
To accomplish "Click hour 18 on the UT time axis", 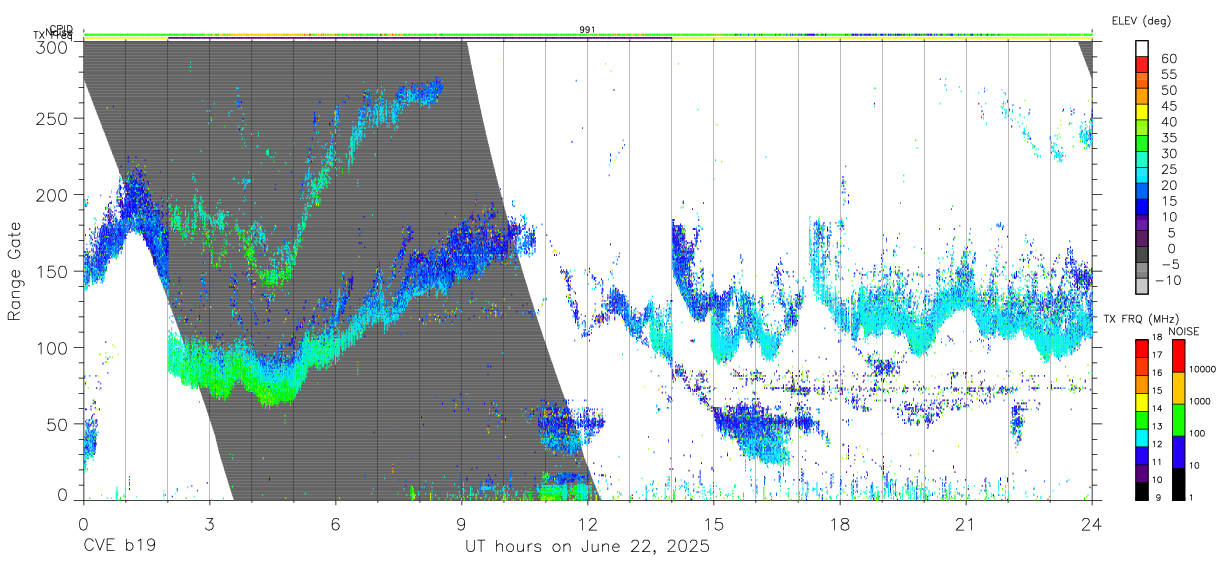I will [x=840, y=524].
